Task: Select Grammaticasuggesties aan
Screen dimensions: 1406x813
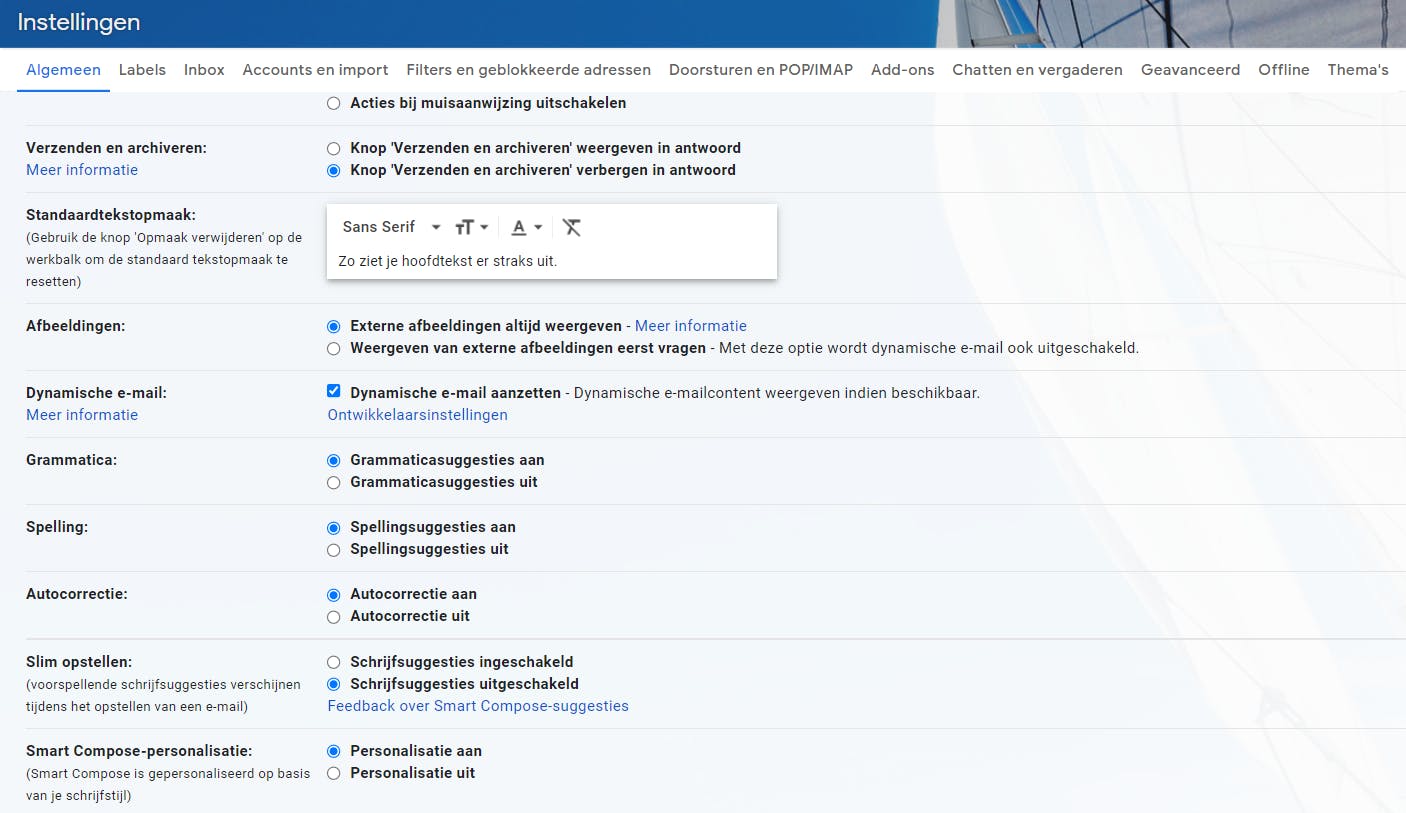Action: pos(334,460)
